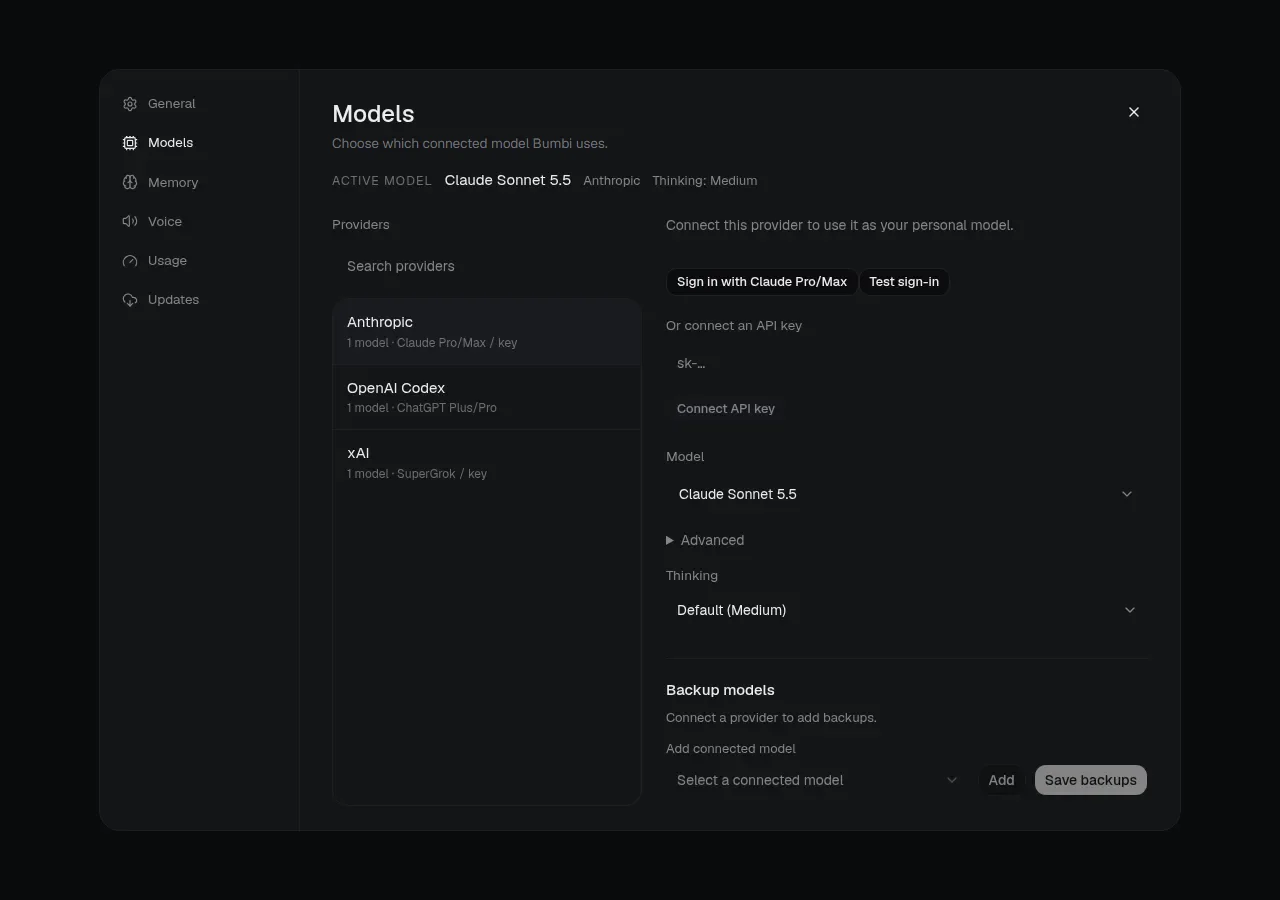Click the Models page heading

(373, 114)
